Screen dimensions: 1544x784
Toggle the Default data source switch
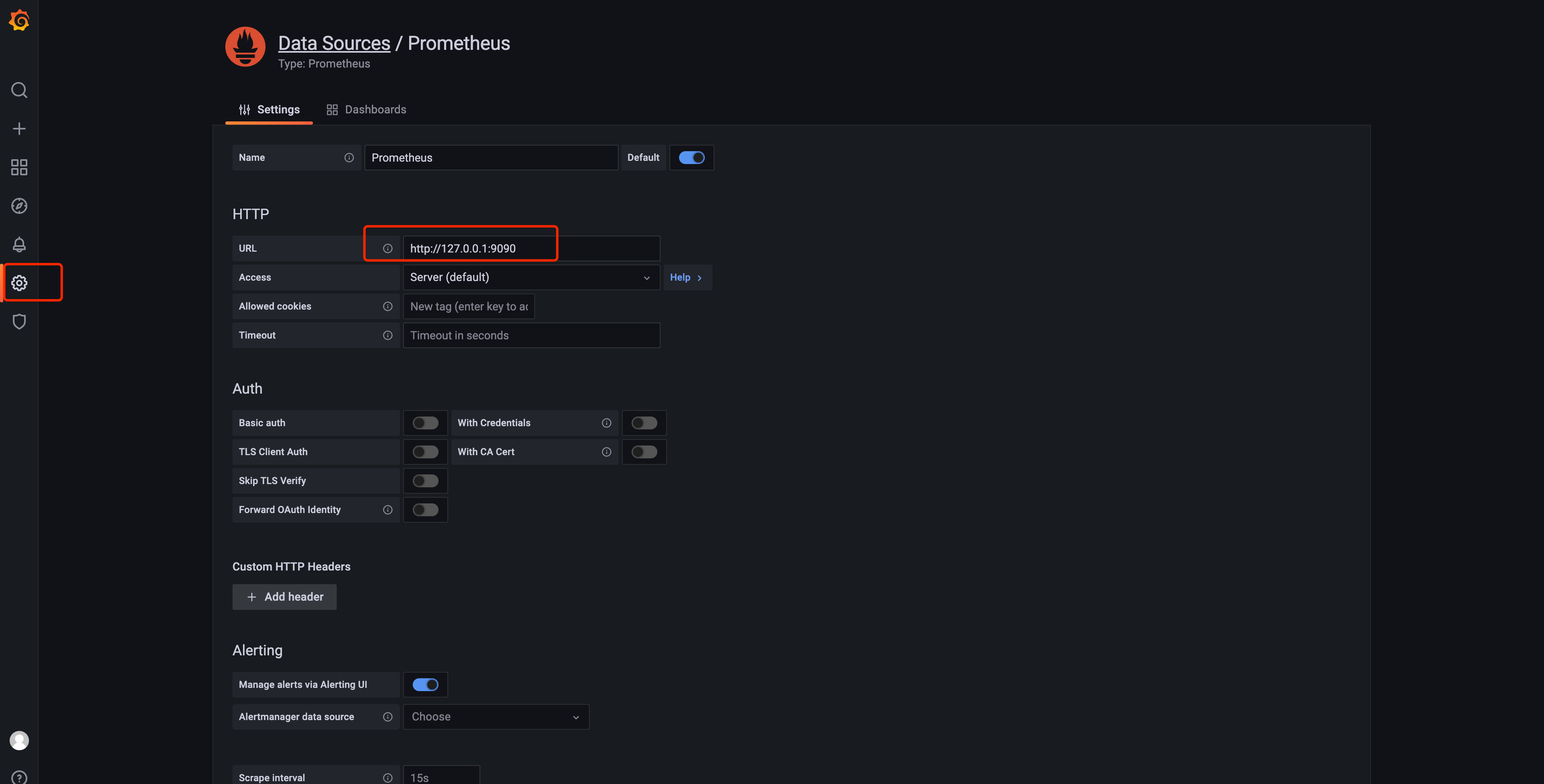coord(692,157)
